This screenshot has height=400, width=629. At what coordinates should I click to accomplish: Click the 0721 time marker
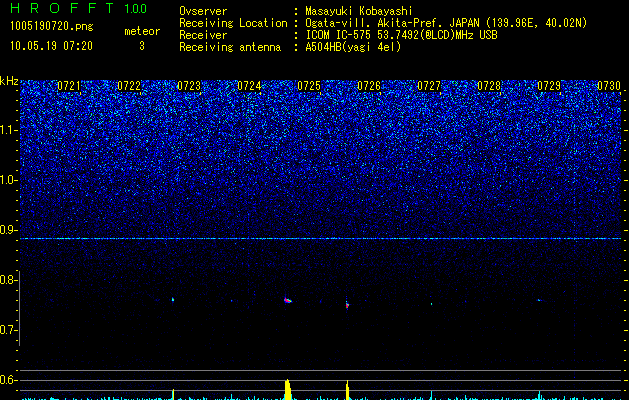(69, 86)
